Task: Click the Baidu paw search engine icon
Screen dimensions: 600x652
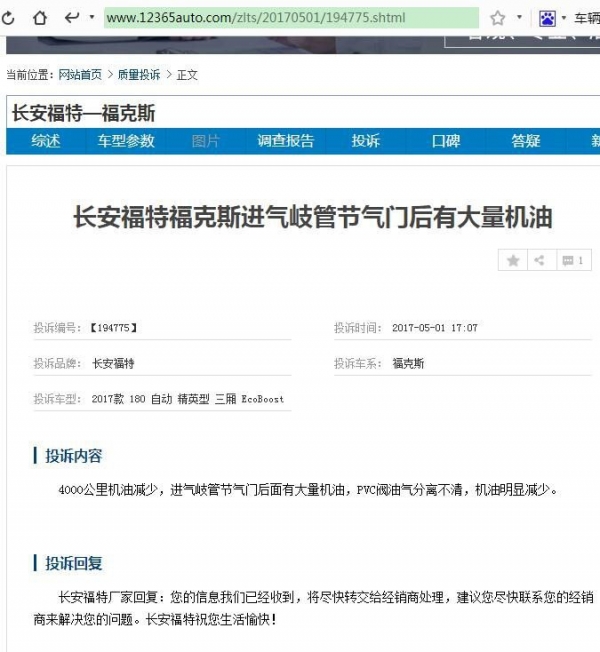Action: [547, 18]
